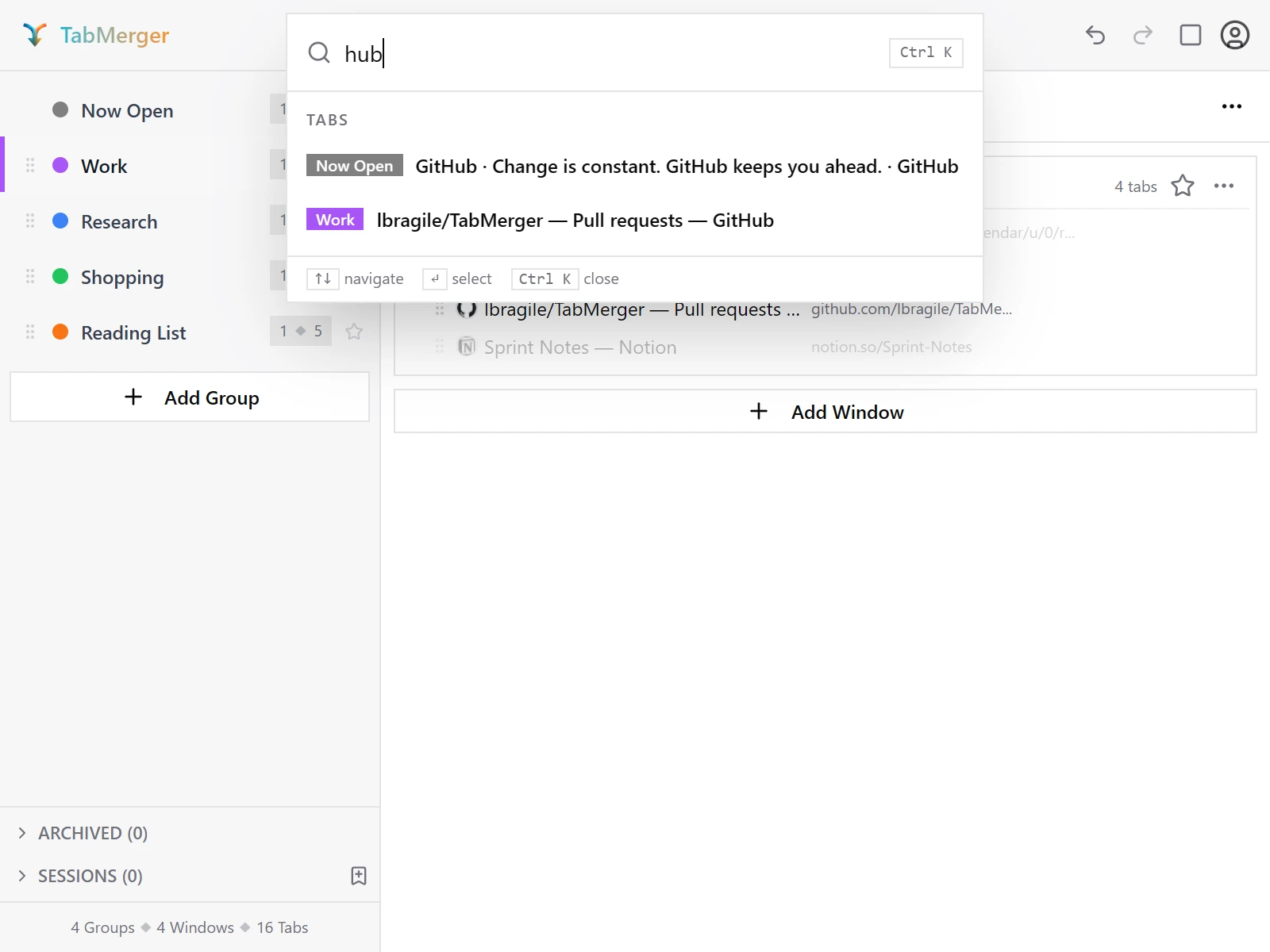Grab the Reading List drag handle
The image size is (1270, 952).
pos(30,332)
